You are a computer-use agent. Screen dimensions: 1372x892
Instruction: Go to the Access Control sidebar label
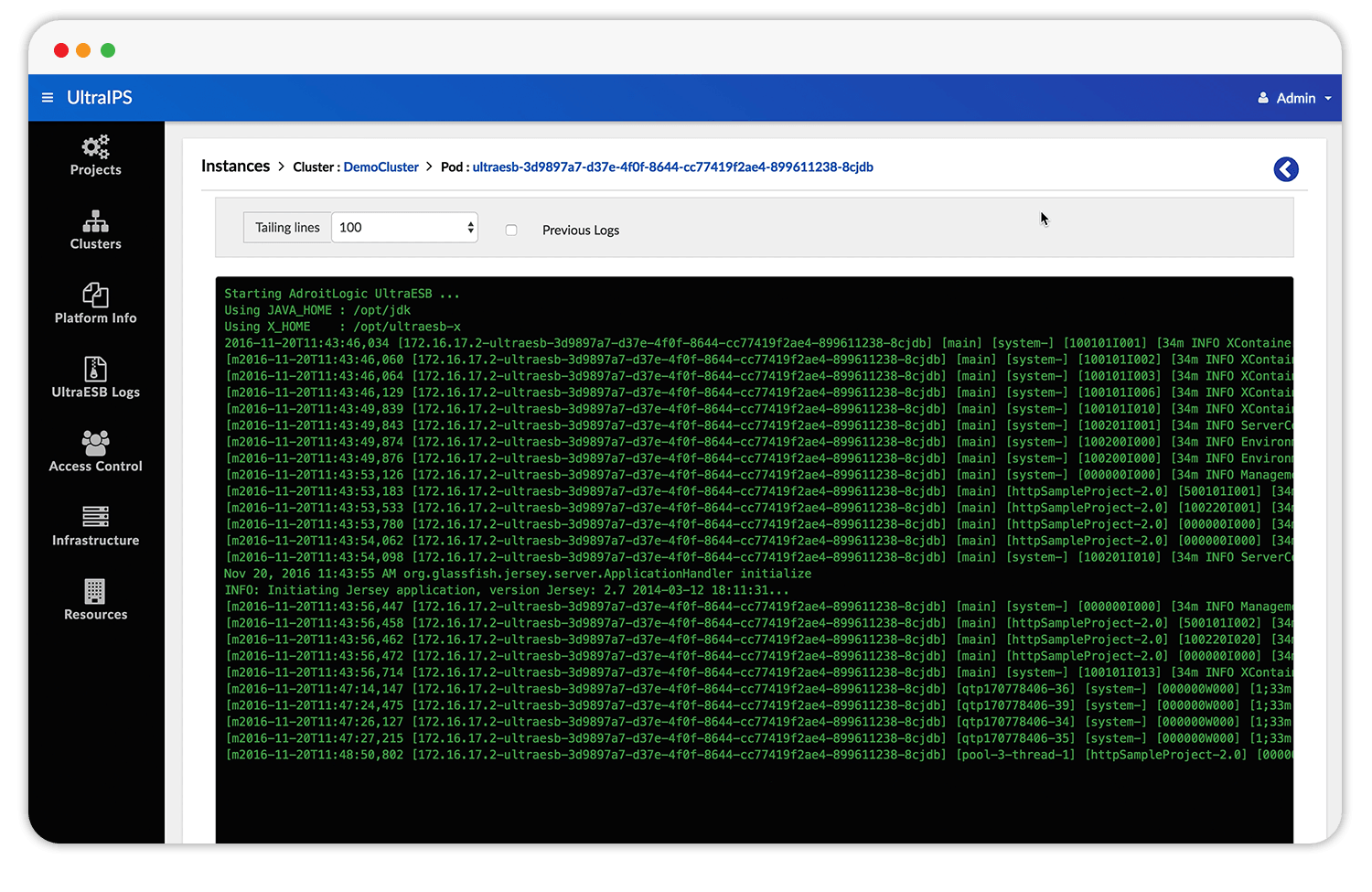(x=95, y=467)
